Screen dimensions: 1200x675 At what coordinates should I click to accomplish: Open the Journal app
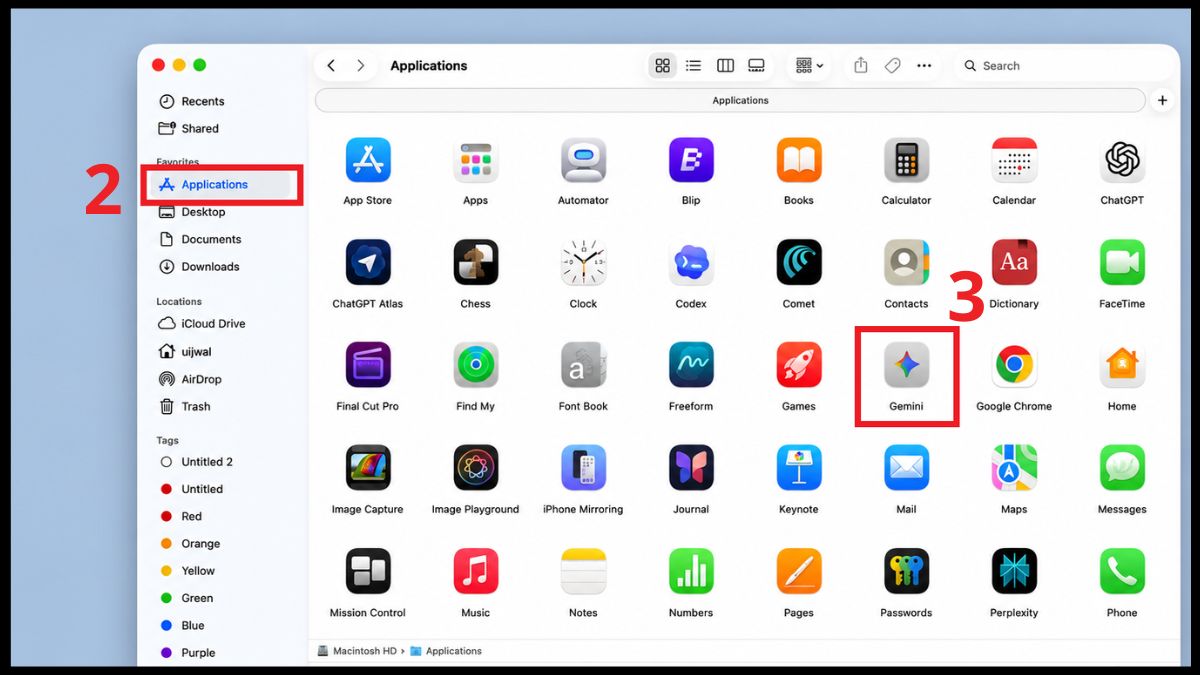(691, 469)
